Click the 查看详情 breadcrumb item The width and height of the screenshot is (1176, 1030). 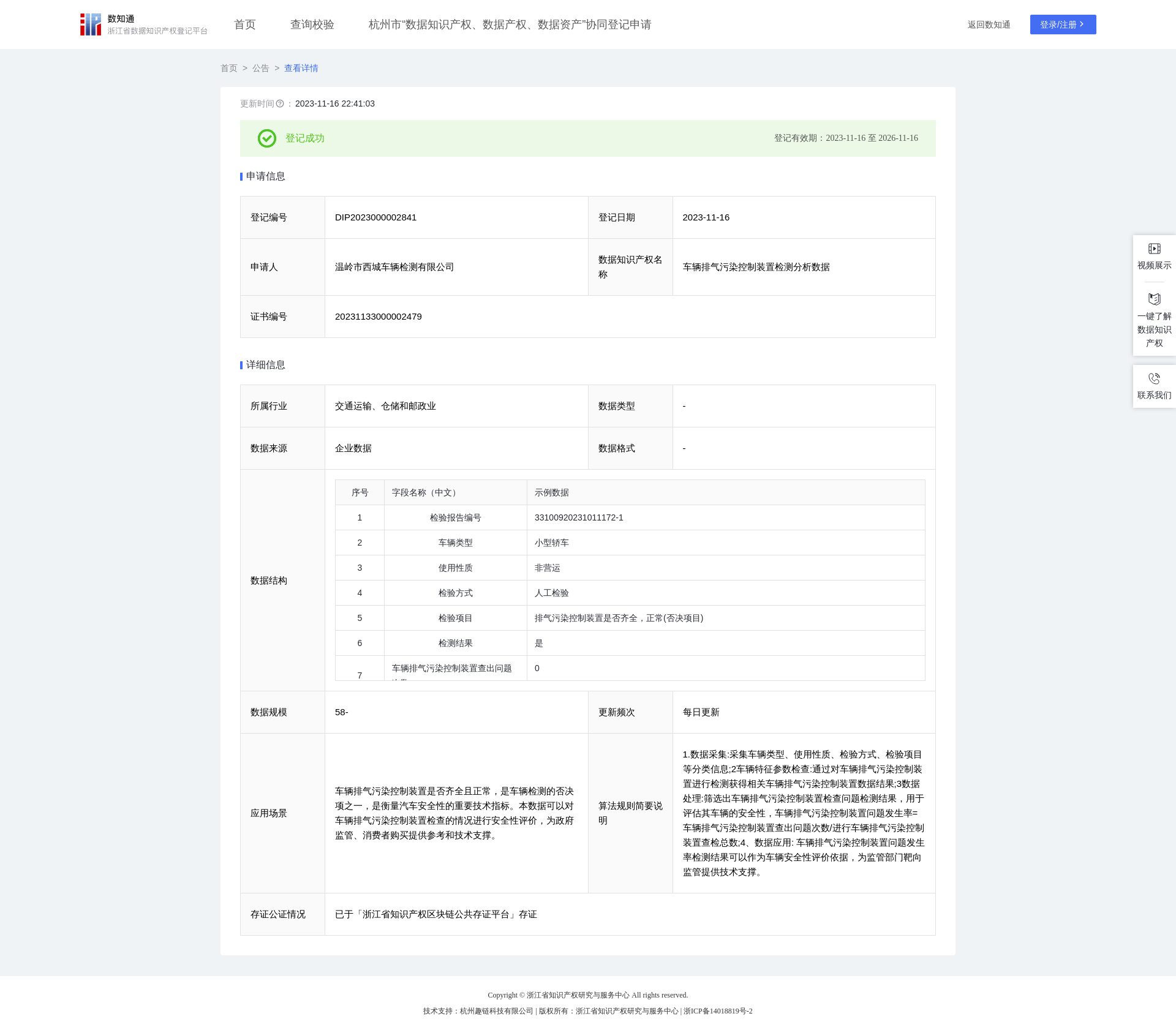pyautogui.click(x=301, y=68)
